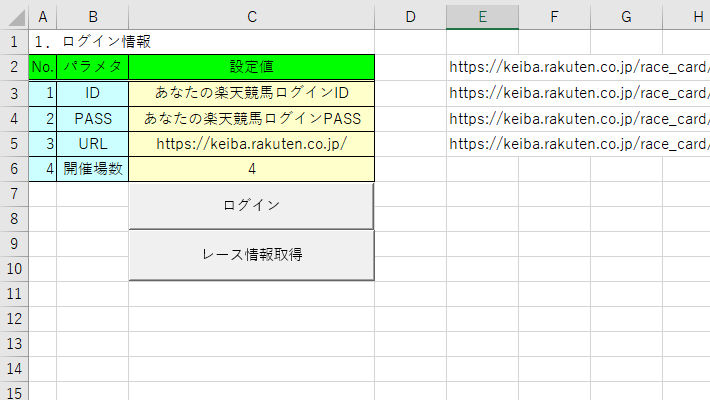Image resolution: width=710 pixels, height=400 pixels.
Task: Select row 12 header
Action: pos(14,319)
